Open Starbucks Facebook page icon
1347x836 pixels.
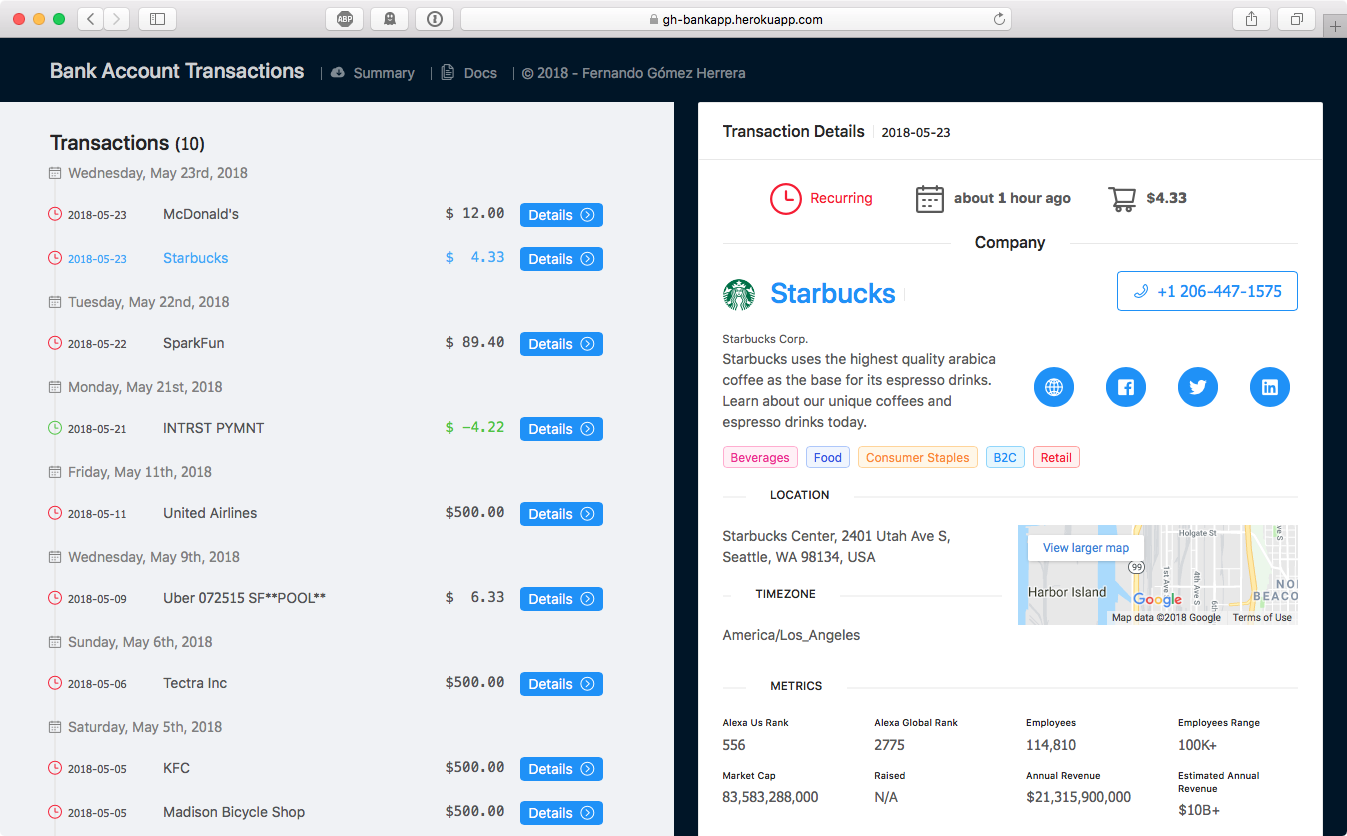pos(1125,387)
